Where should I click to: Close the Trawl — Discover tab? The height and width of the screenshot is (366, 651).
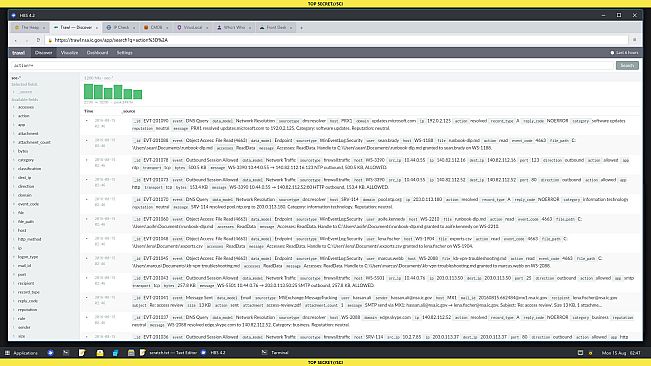click(x=97, y=28)
